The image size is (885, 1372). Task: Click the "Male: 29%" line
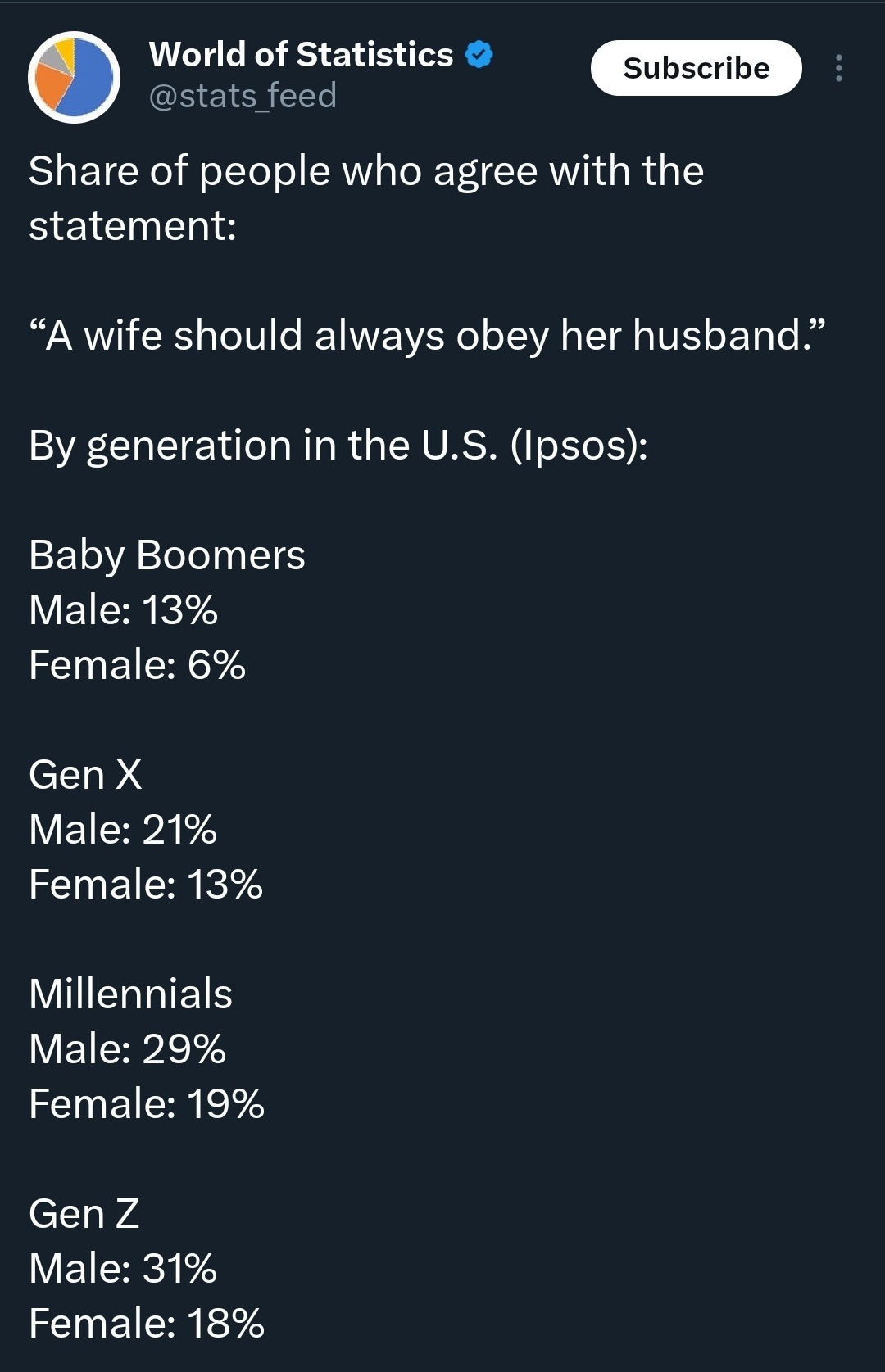127,1049
